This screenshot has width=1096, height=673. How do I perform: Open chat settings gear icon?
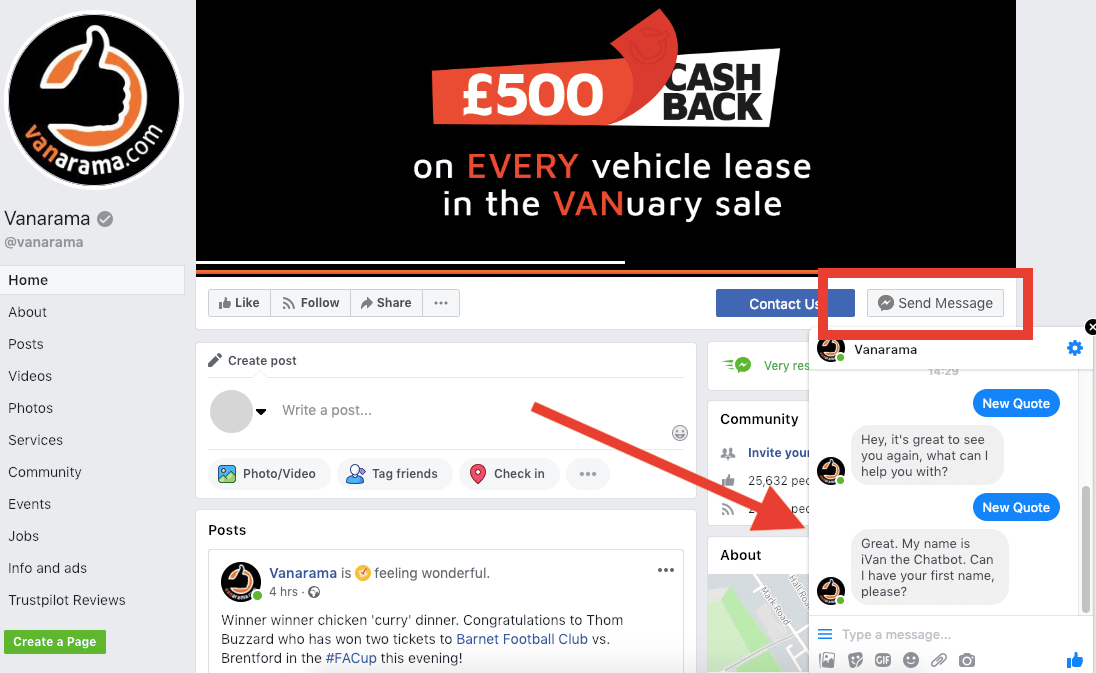1074,348
